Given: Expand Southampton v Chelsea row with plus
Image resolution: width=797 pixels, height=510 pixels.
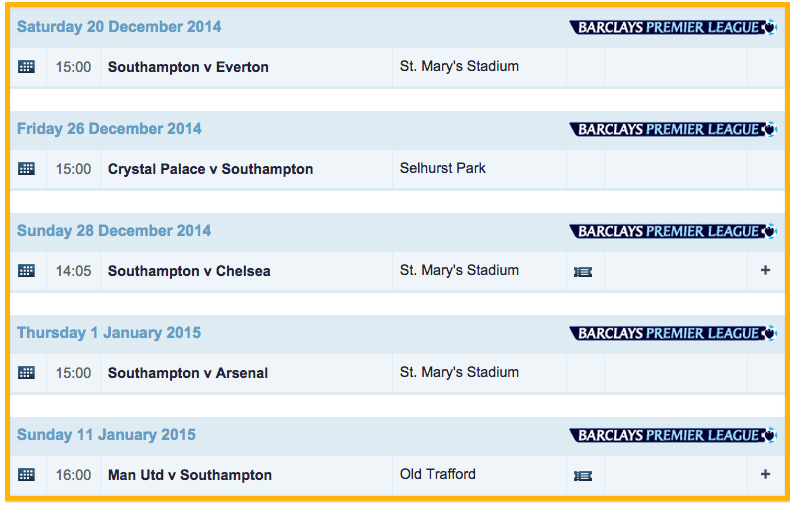Looking at the screenshot, I should tap(766, 270).
